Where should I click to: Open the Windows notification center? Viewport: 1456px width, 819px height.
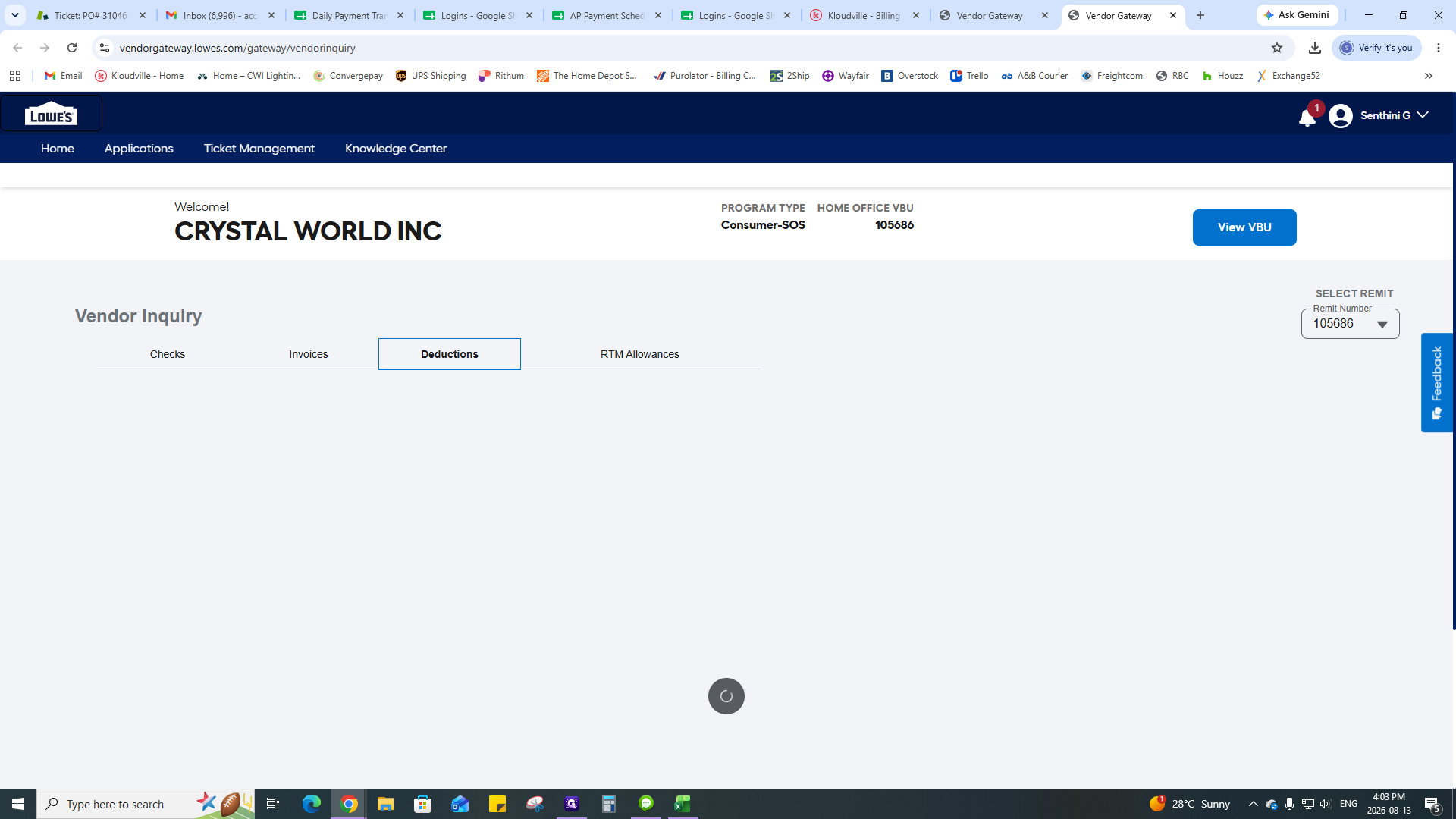[x=1432, y=804]
